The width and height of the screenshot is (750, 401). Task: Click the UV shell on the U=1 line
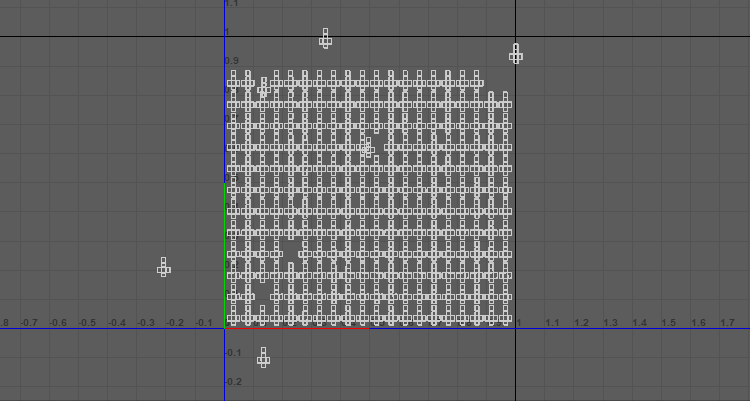(515, 54)
